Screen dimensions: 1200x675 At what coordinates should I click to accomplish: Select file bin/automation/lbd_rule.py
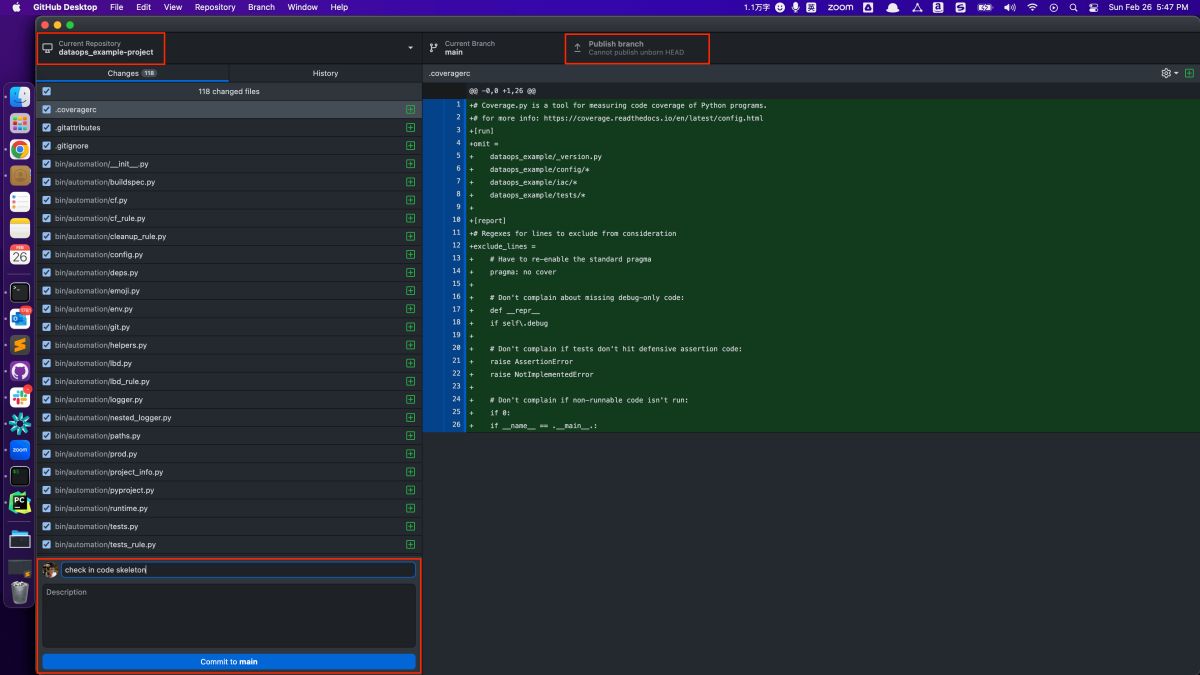pyautogui.click(x=228, y=381)
